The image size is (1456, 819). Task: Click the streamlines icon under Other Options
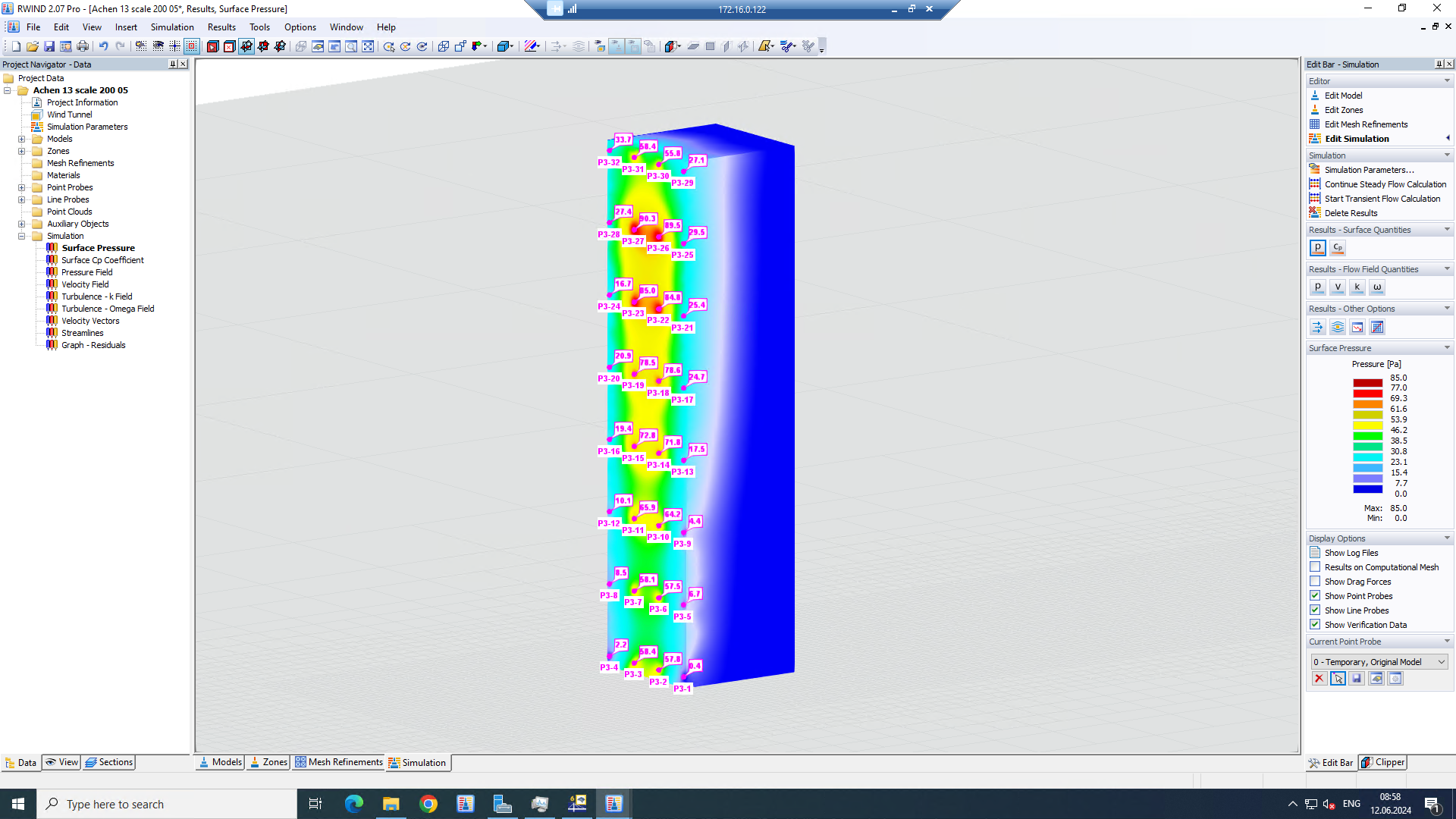point(1338,328)
